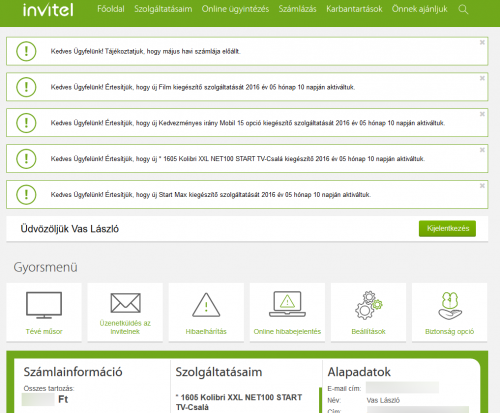The image size is (500, 413).
Task: Click the Vas László name value in Alapadatok
Action: pyautogui.click(x=383, y=400)
